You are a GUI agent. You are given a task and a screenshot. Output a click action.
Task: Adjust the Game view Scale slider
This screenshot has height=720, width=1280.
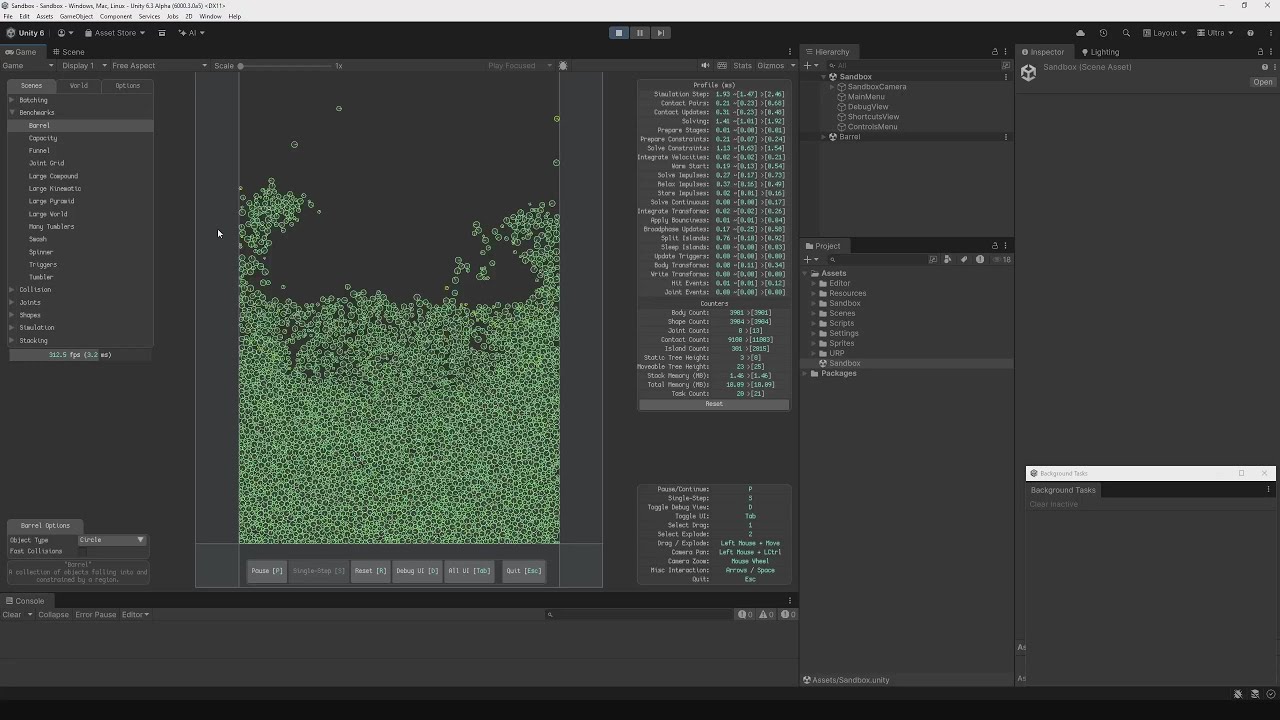point(286,66)
